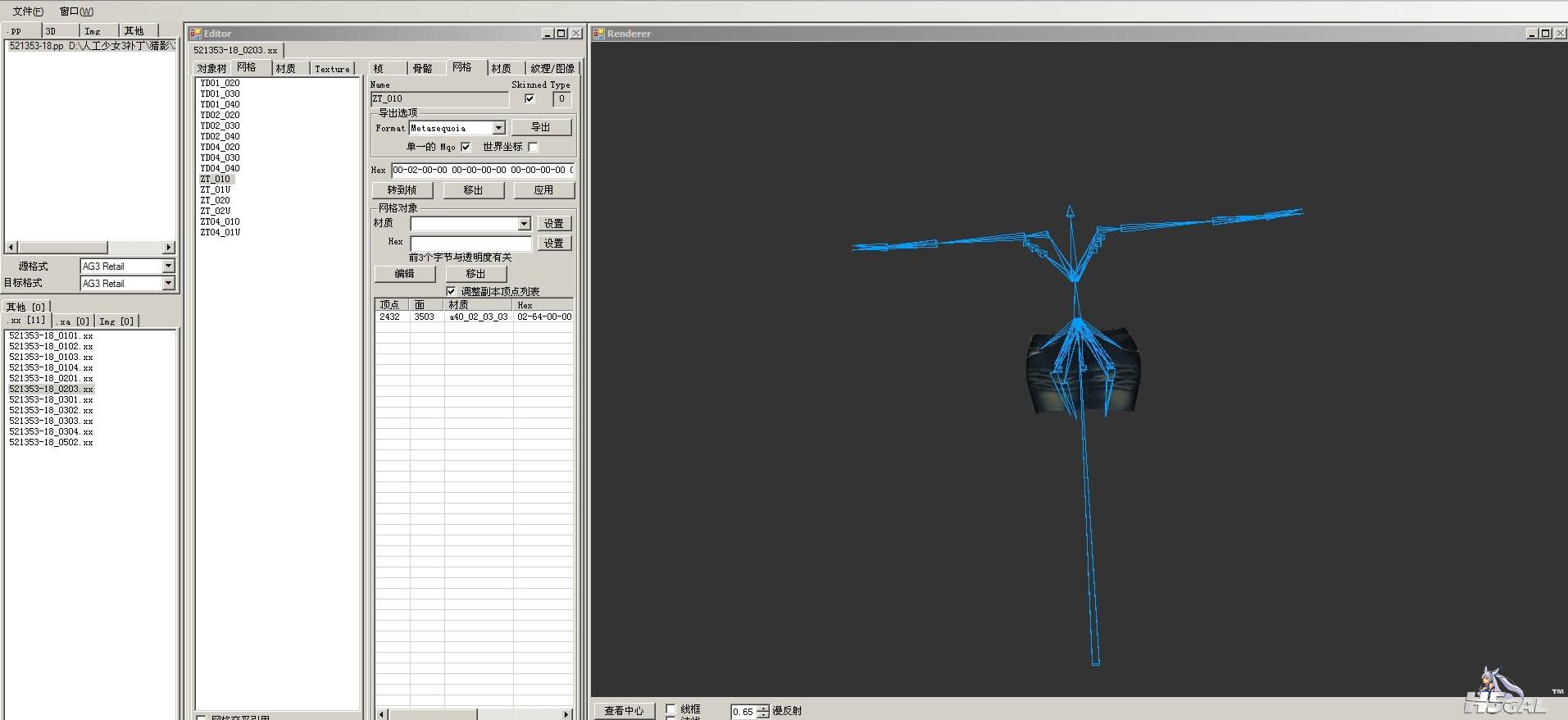Minimize the Editor window

point(548,34)
